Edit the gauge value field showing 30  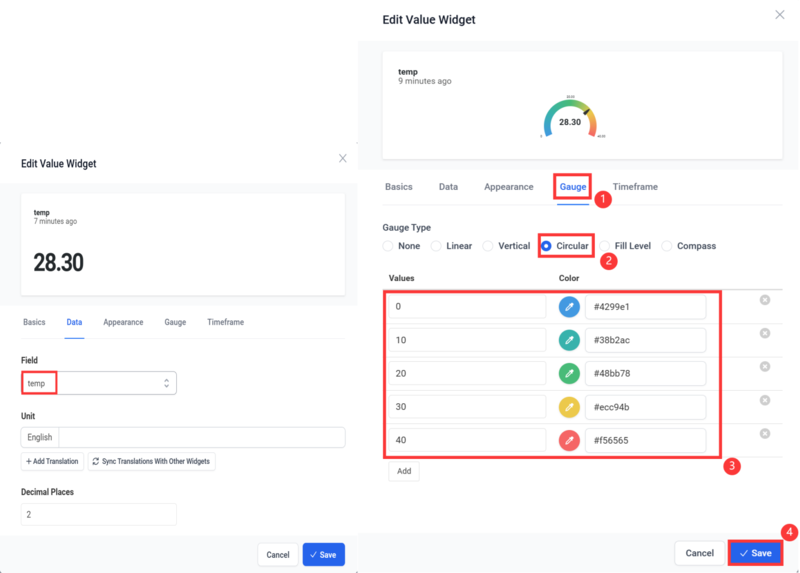[x=467, y=407]
